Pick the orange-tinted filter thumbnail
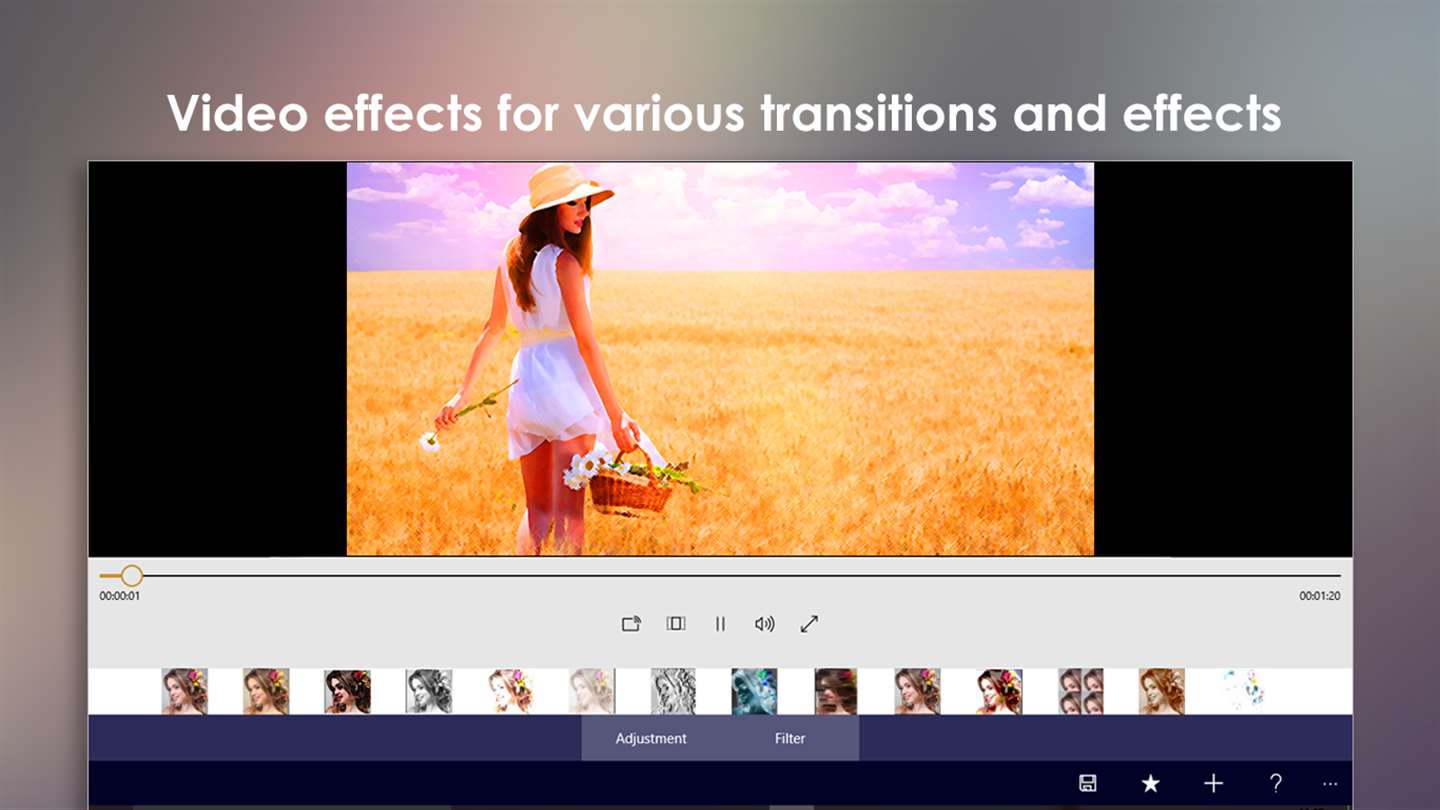Viewport: 1440px width, 810px height. [1161, 691]
